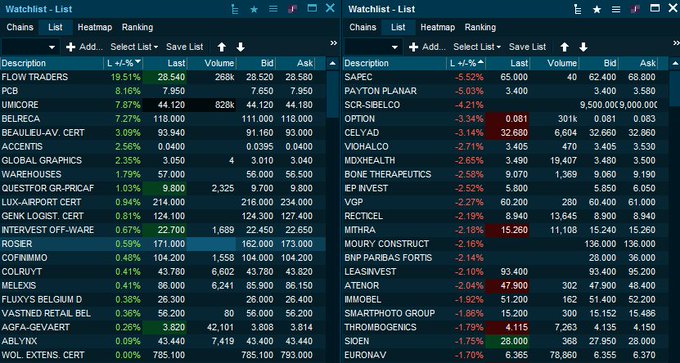Select the FLOW TRADERS row
Viewport: 680px width, 363px height.
click(x=163, y=77)
